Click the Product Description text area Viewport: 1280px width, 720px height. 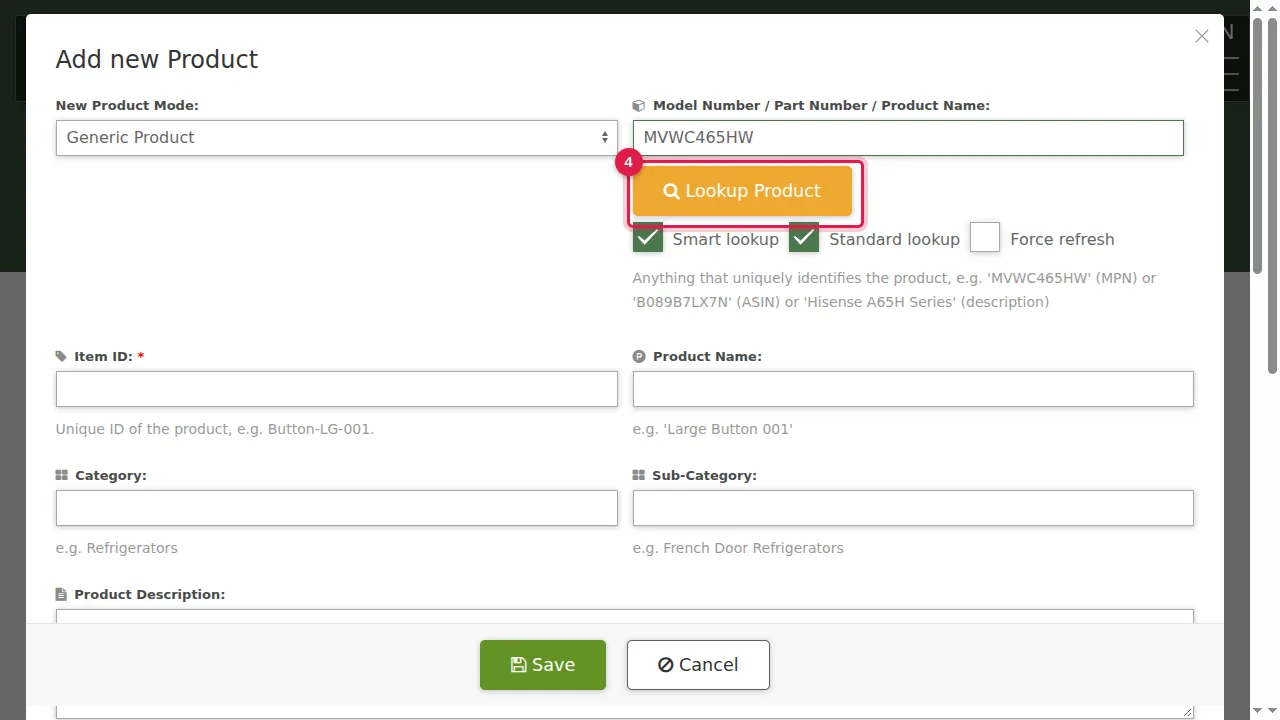coord(624,616)
